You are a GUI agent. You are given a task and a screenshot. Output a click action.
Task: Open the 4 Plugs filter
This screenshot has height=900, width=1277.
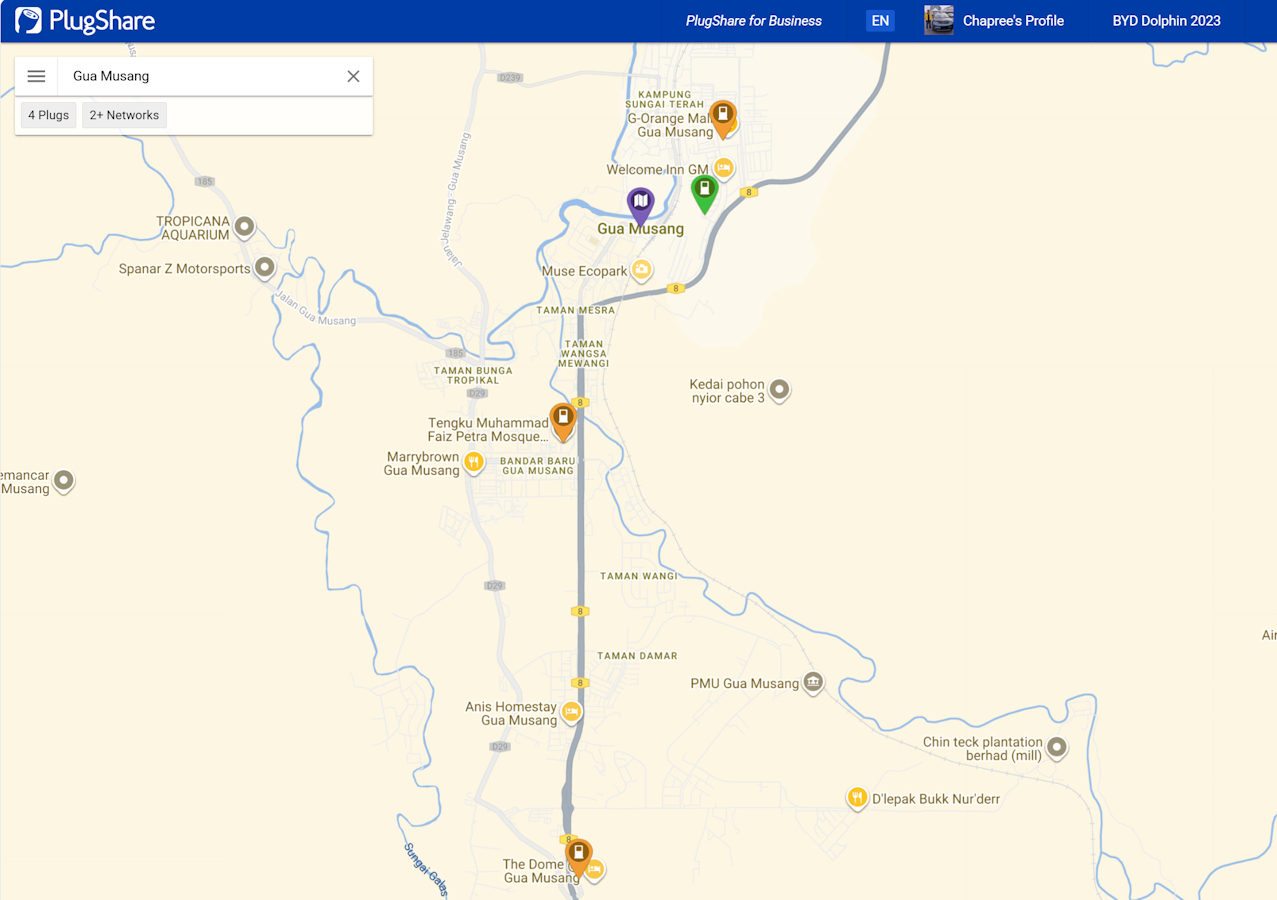click(x=48, y=115)
